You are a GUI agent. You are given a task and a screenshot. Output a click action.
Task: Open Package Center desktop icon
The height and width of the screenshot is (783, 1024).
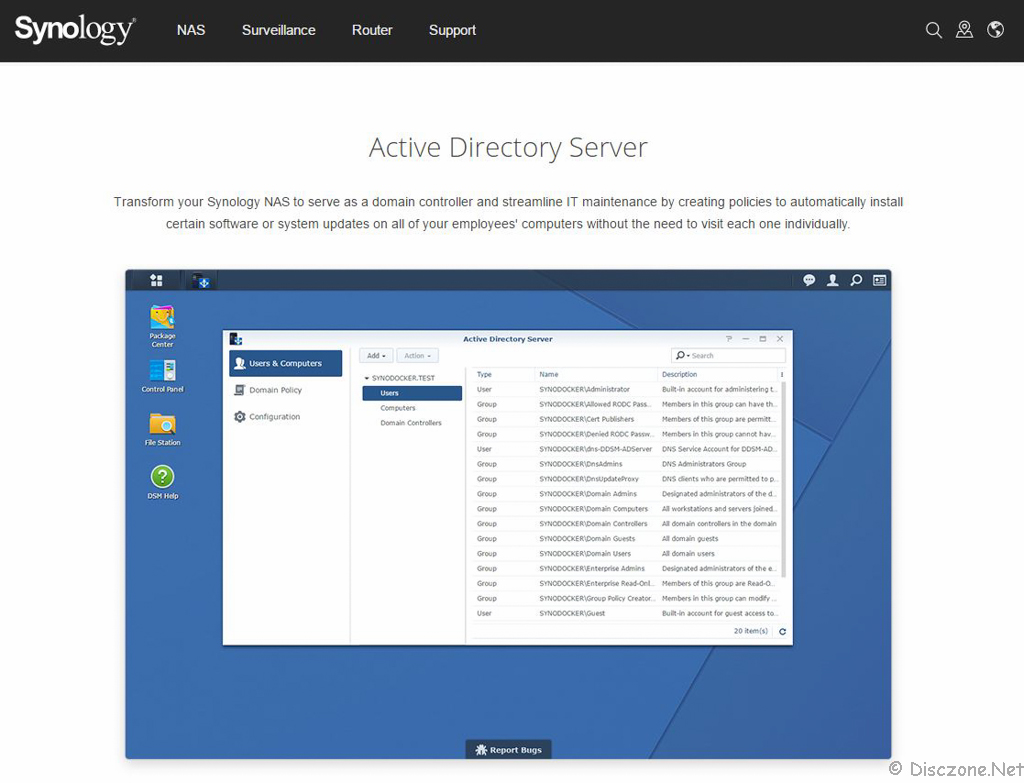pyautogui.click(x=163, y=326)
